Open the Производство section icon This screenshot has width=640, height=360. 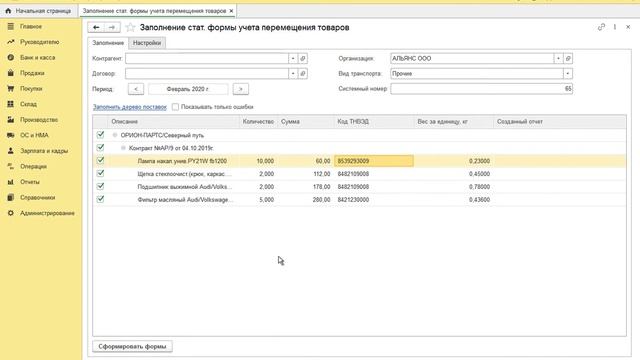pyautogui.click(x=11, y=120)
